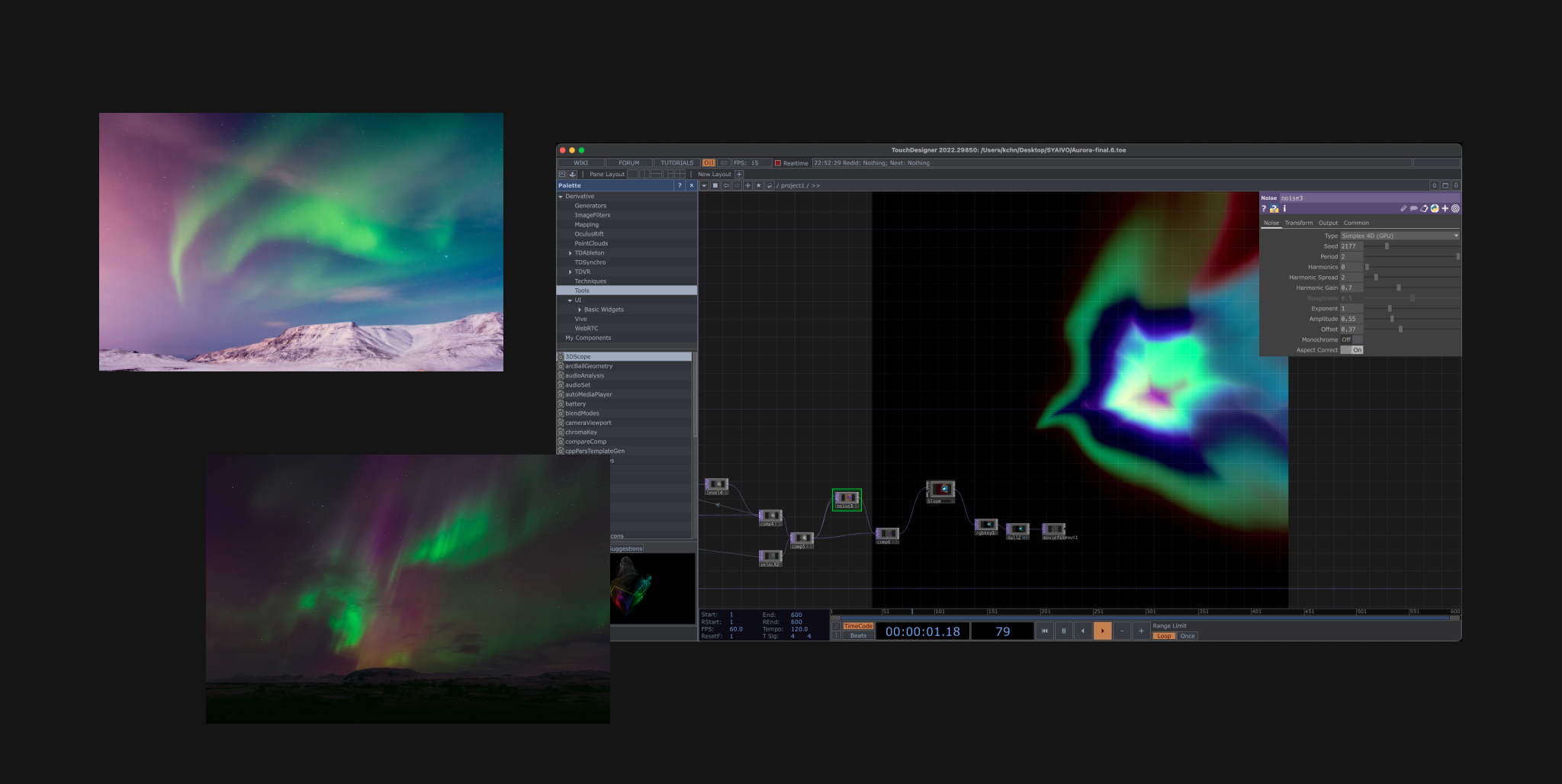1562x784 pixels.
Task: Click the New Layout plus icon
Action: point(738,174)
